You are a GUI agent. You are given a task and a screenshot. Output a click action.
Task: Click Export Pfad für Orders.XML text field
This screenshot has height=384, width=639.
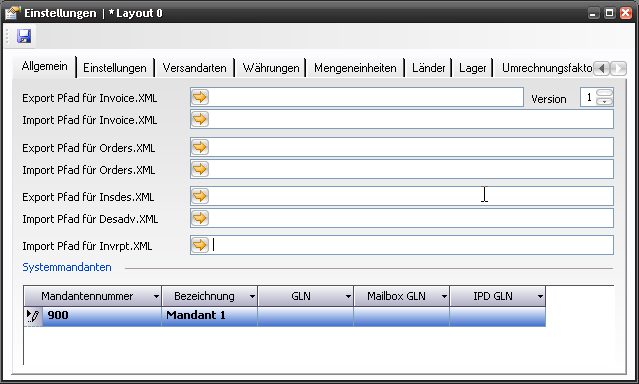coord(402,147)
